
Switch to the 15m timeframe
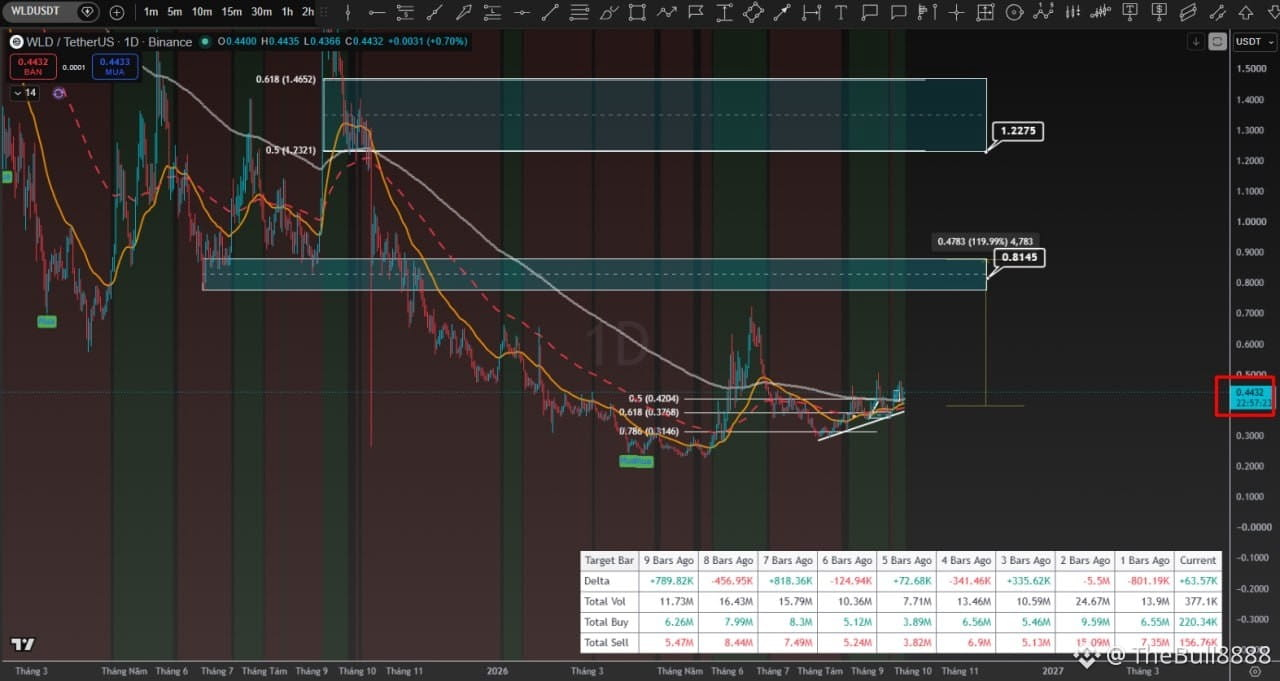click(x=231, y=12)
